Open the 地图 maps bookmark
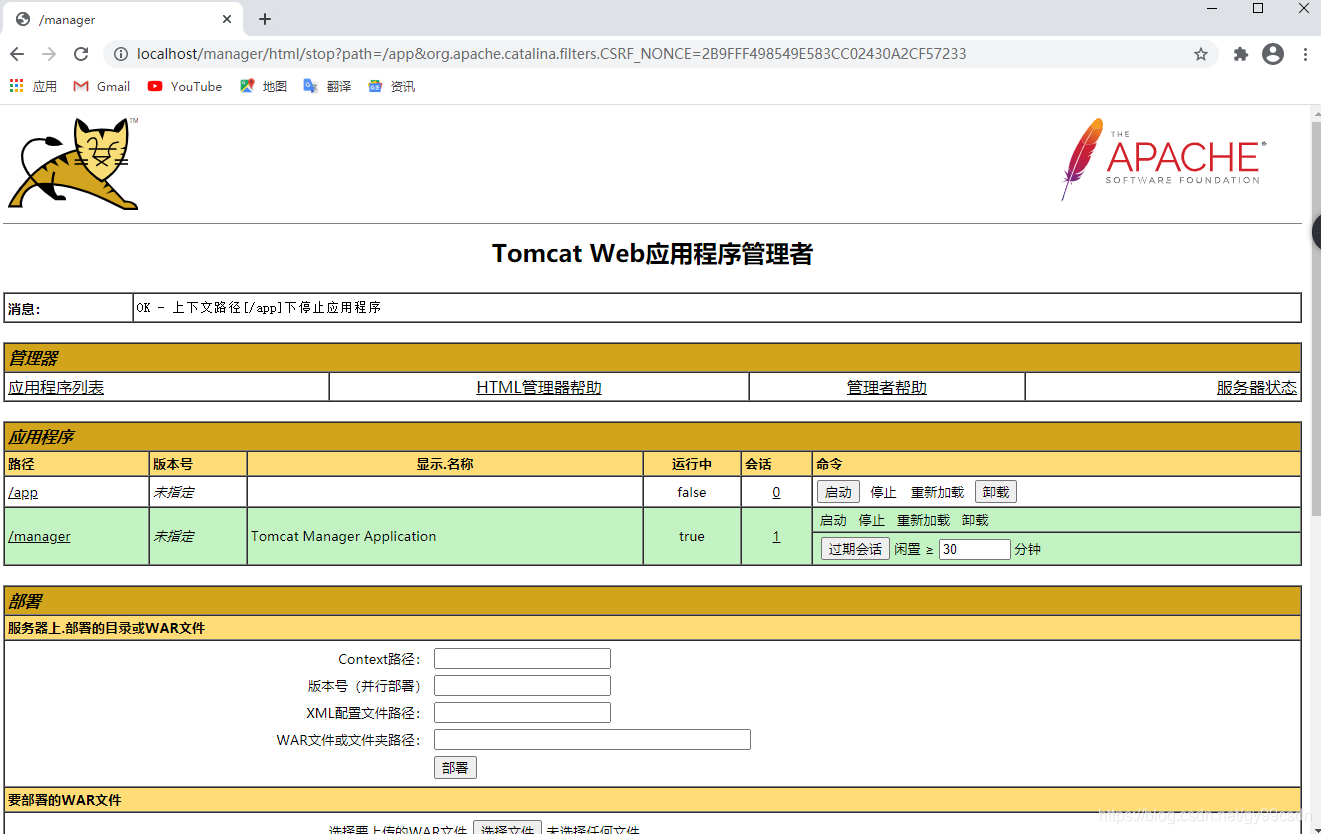The width and height of the screenshot is (1321, 834). point(263,86)
